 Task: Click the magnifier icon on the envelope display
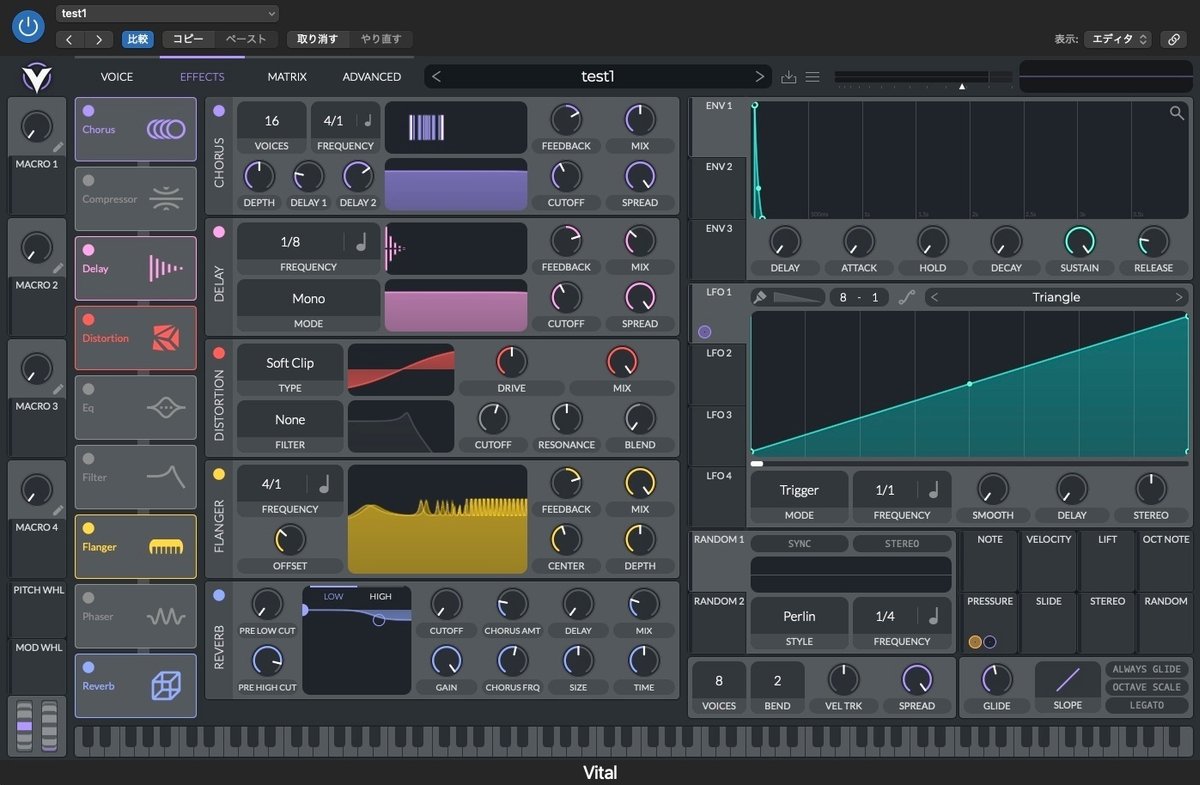click(1177, 112)
